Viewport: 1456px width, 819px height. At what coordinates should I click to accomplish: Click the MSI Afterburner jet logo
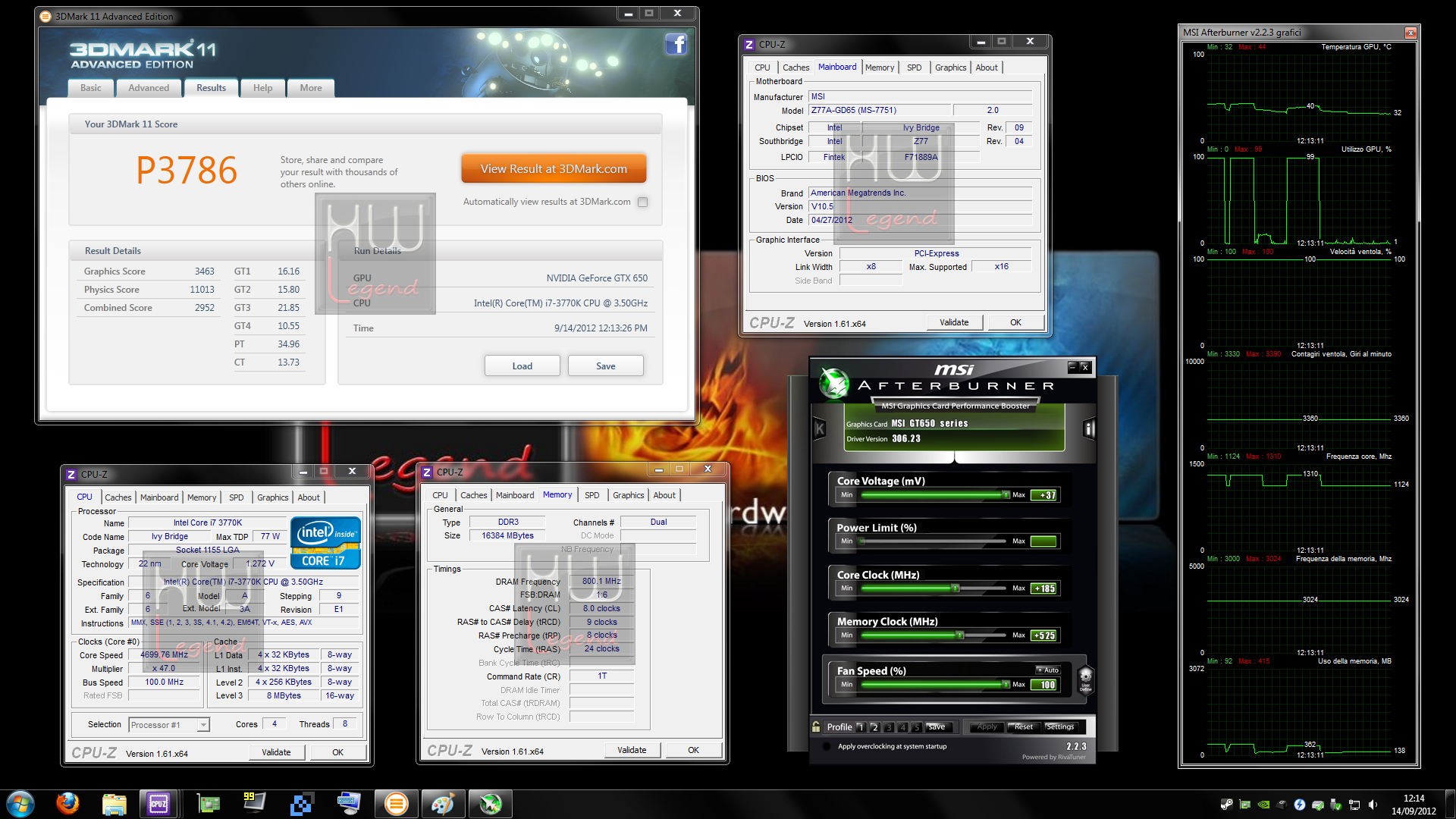(834, 382)
